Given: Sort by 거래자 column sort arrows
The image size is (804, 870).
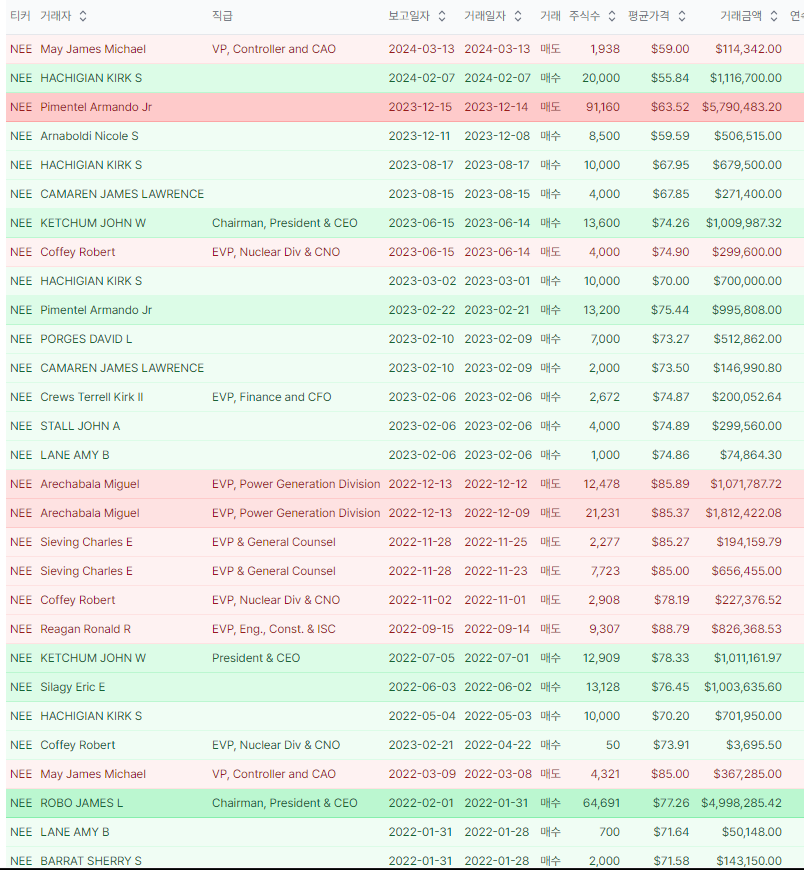Looking at the screenshot, I should point(83,16).
